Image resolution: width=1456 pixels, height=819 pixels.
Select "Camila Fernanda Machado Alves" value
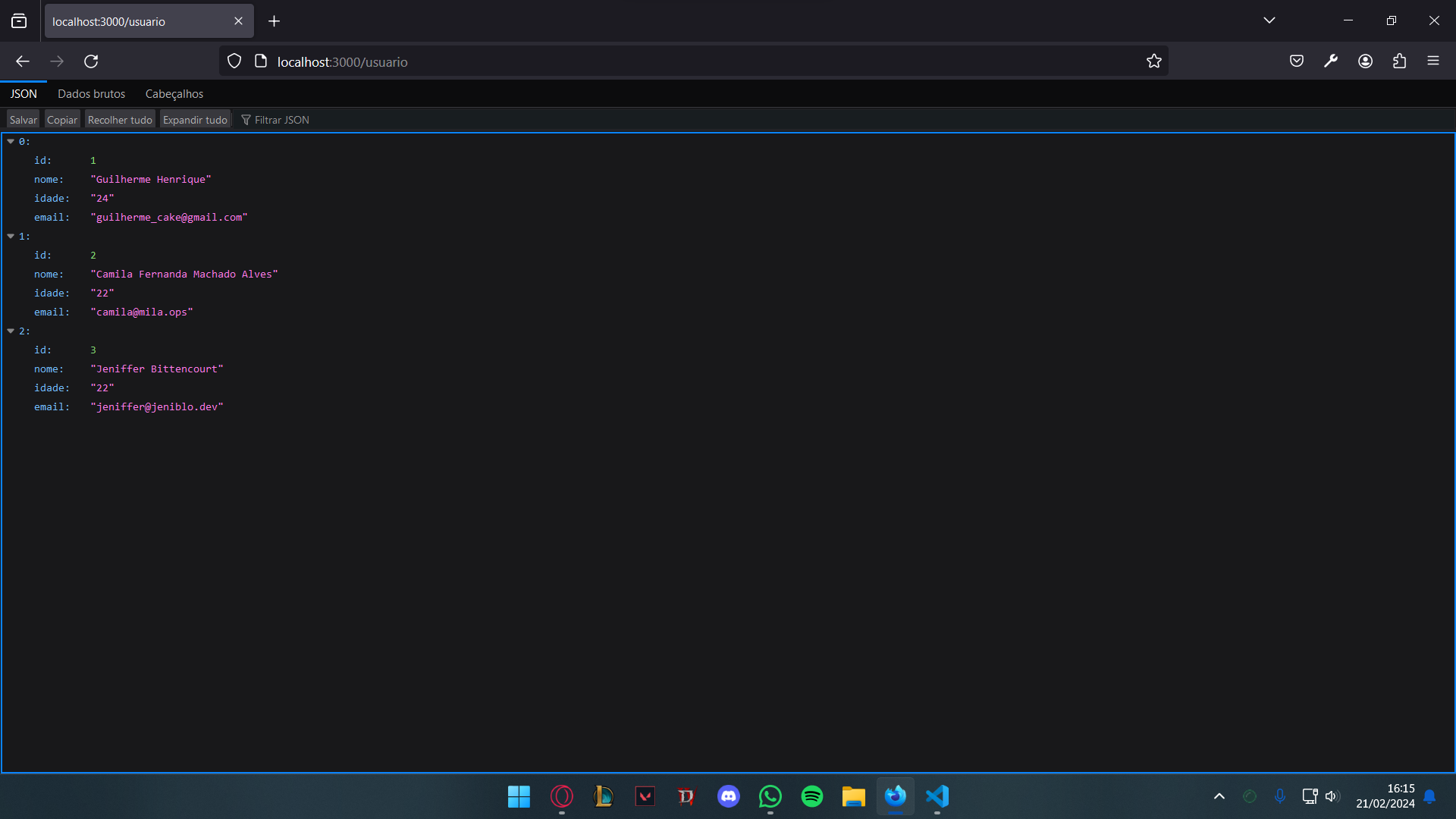point(184,275)
